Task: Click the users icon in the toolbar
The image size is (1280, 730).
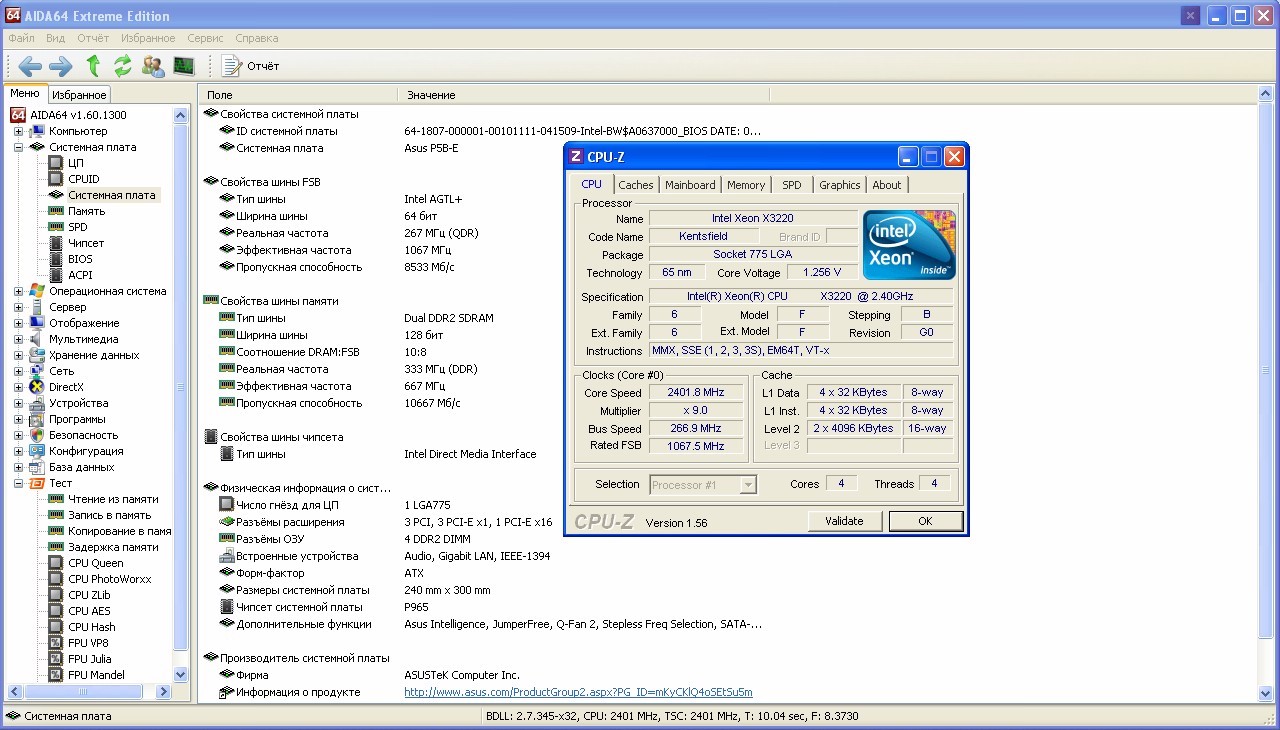Action: point(153,66)
